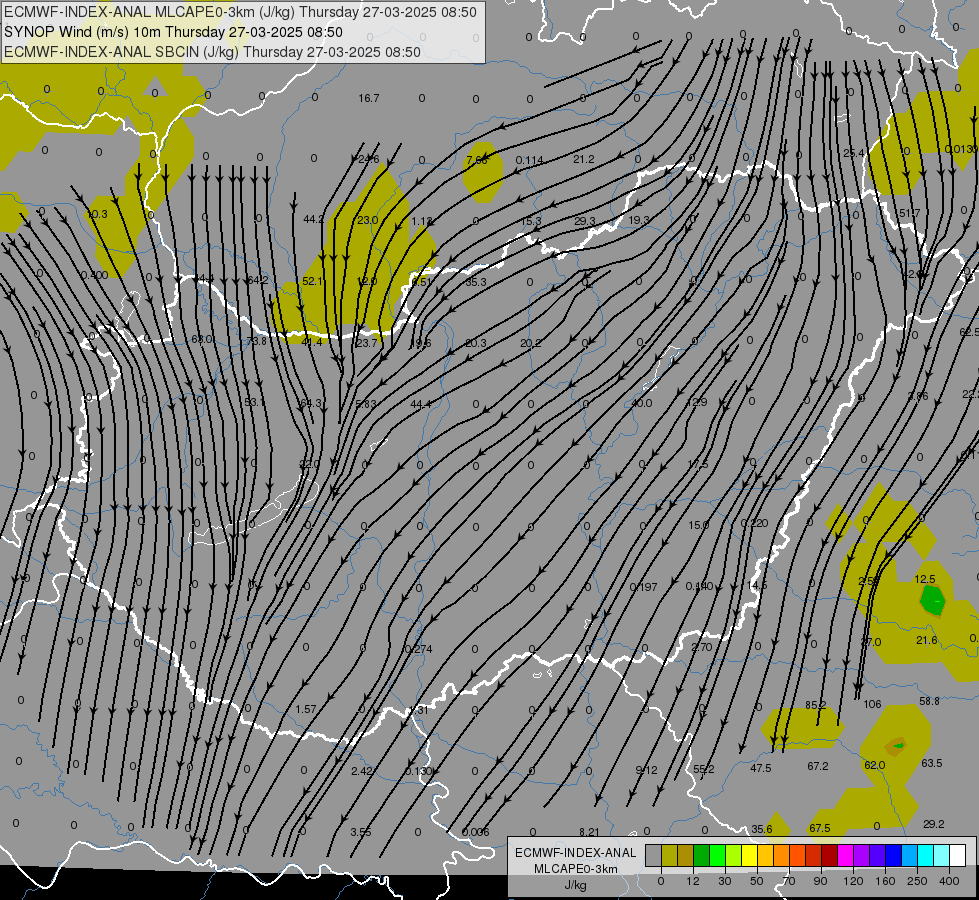
Task: Click the dark red legend swatch after 90
Action: click(830, 855)
